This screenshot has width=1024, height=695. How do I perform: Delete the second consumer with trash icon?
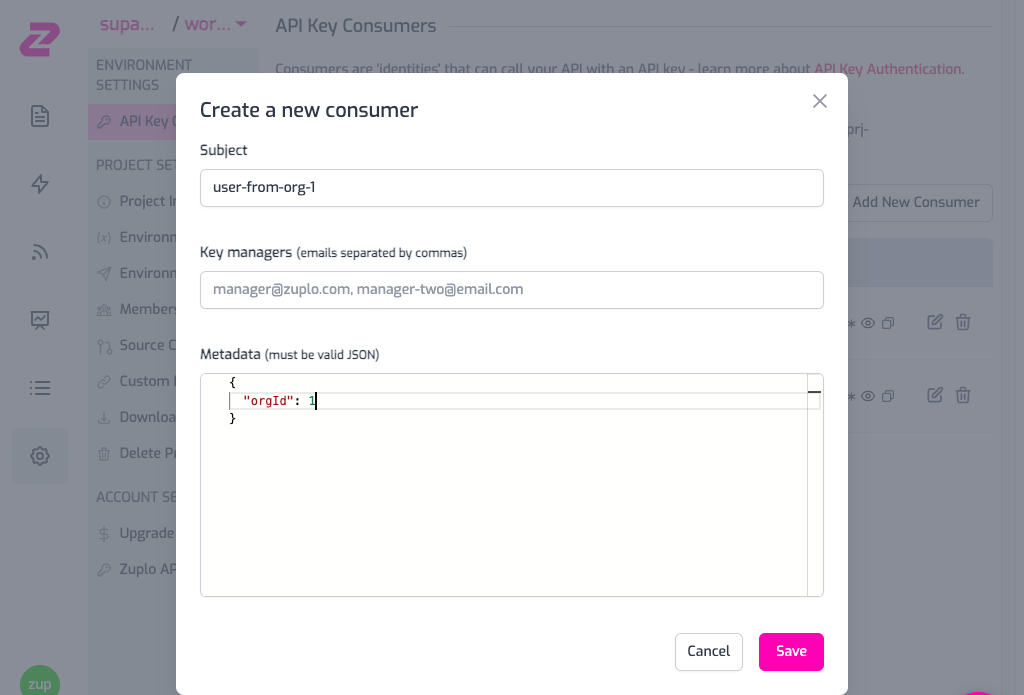pos(963,395)
